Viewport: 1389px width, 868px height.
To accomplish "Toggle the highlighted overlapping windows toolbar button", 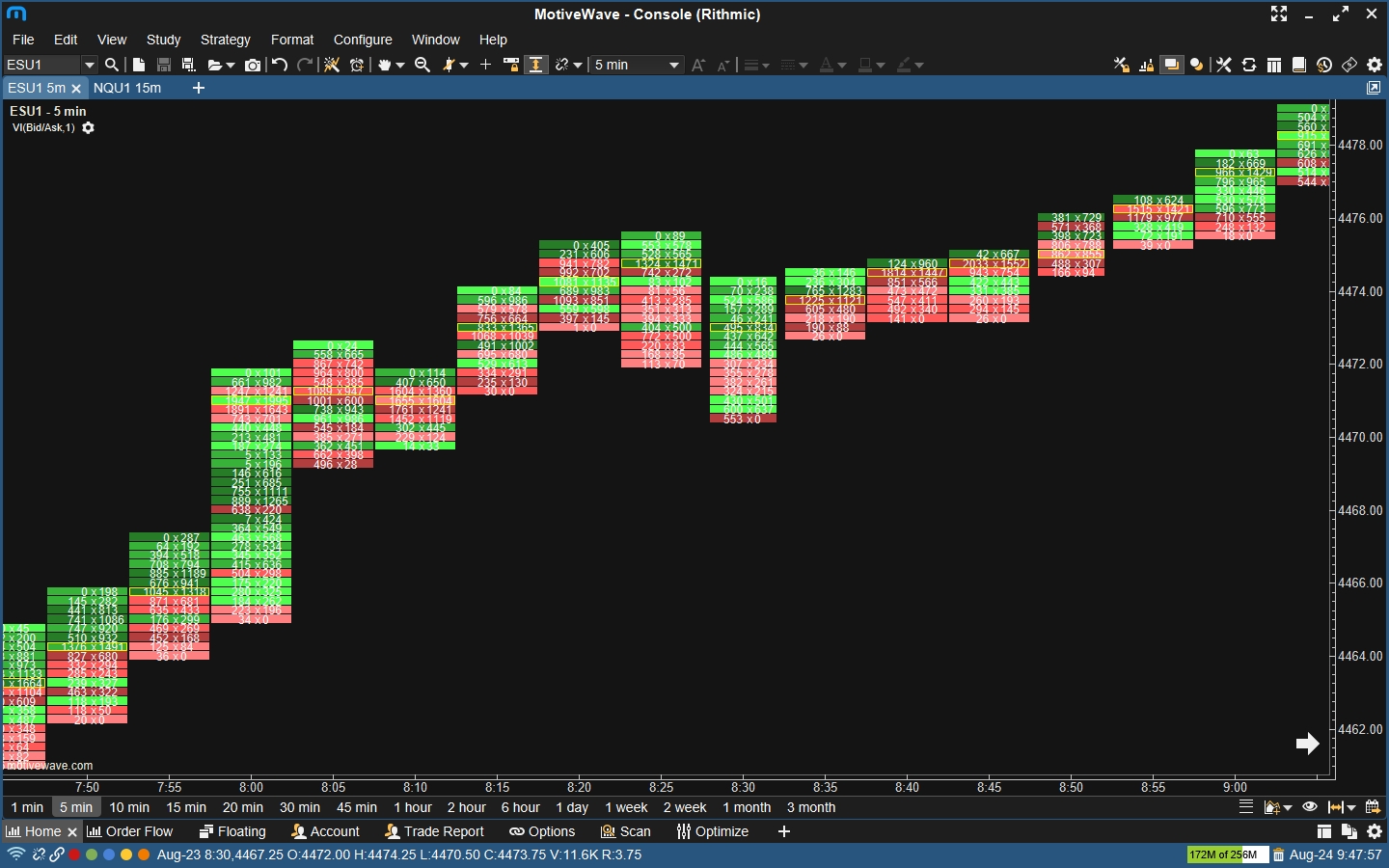I will point(1171,65).
